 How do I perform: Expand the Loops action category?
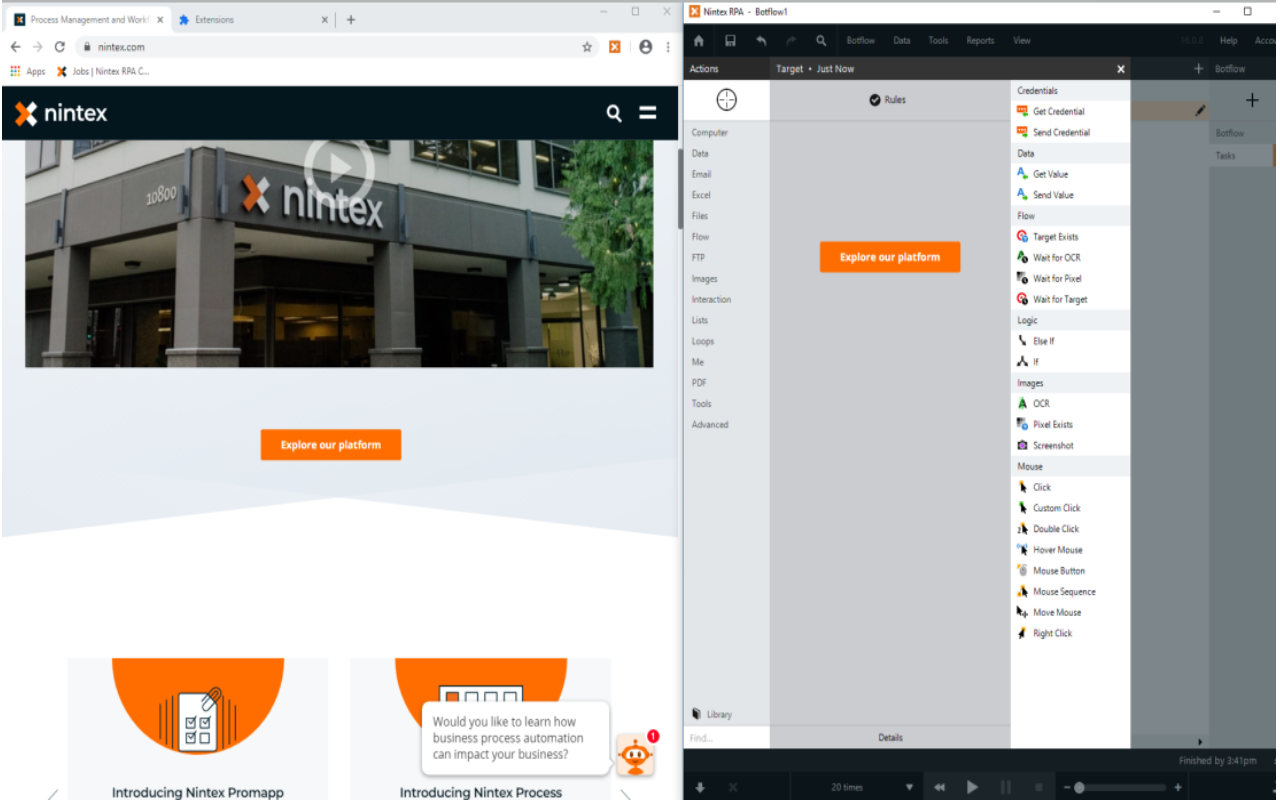702,340
